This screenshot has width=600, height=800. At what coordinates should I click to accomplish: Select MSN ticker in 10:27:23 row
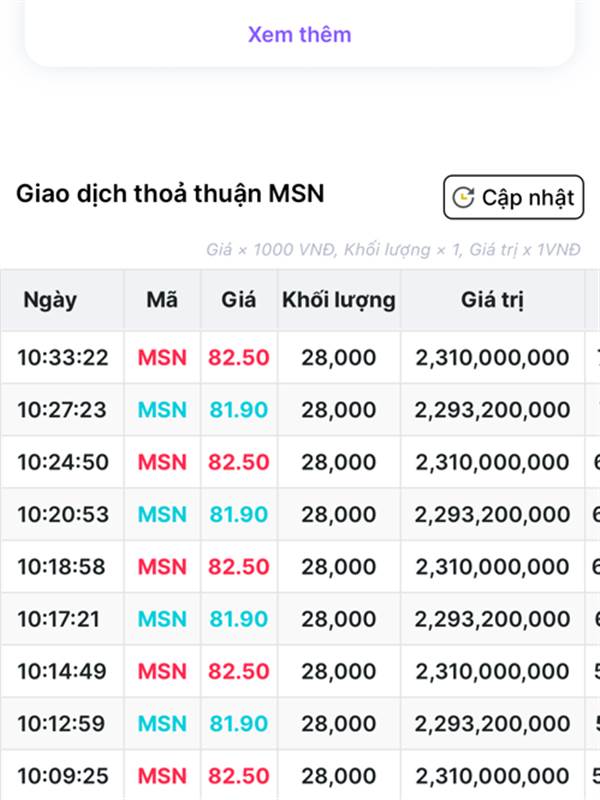click(x=162, y=410)
